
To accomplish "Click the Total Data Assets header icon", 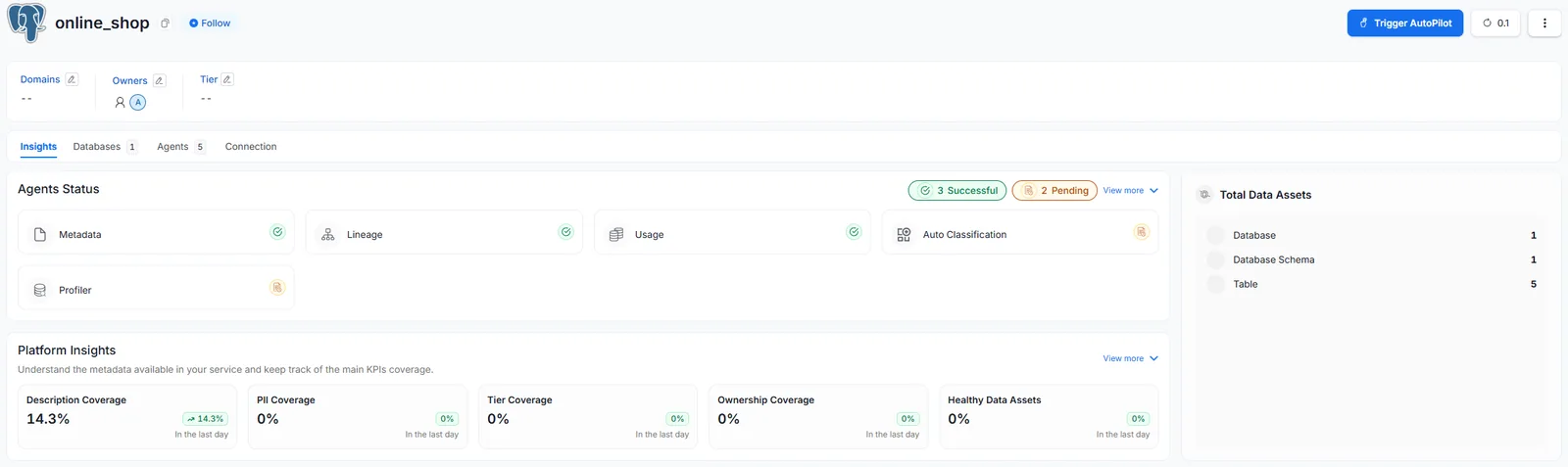I will (x=1204, y=195).
